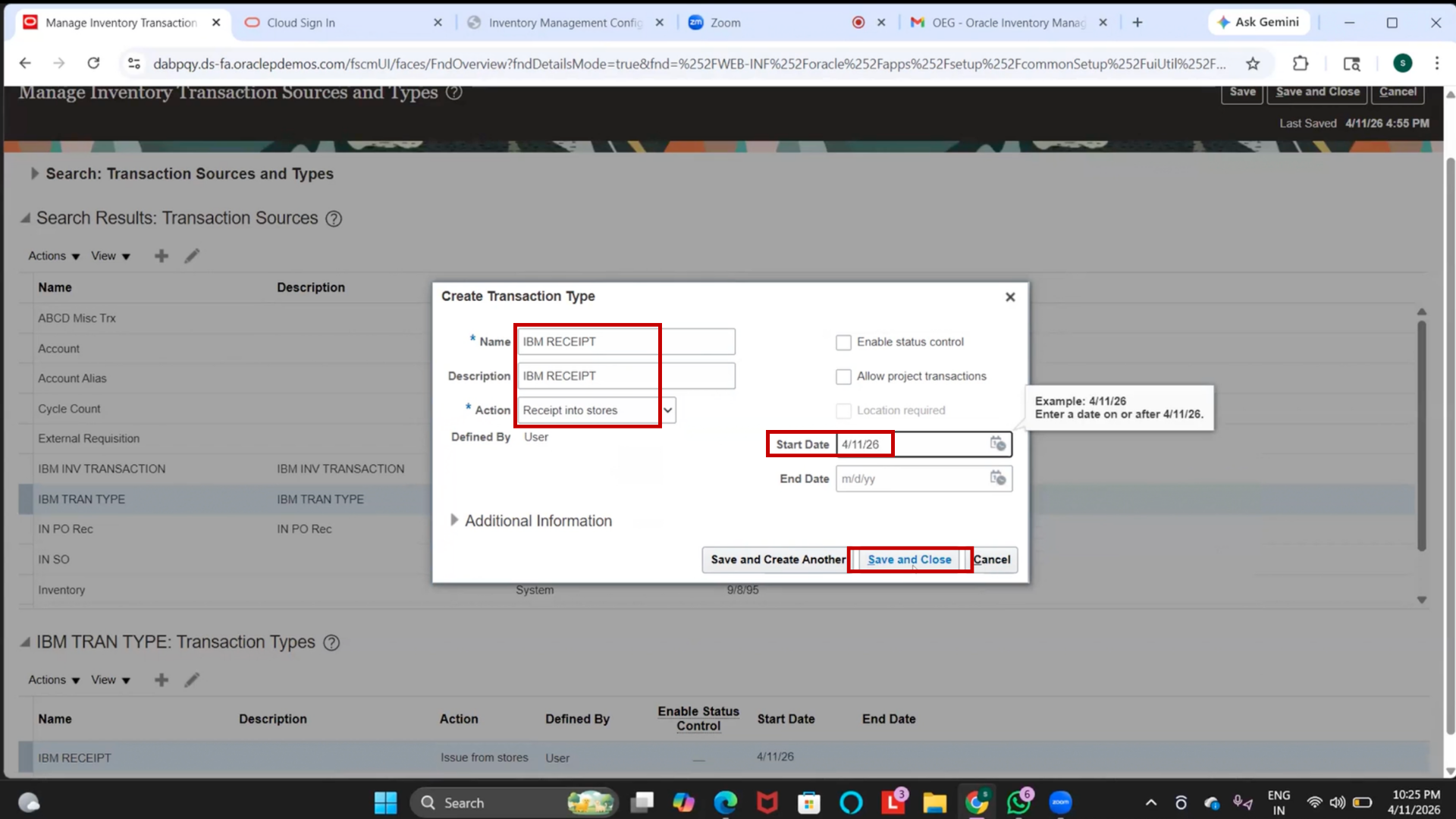Open View menu in Transaction Sources toolbar
This screenshot has width=1456, height=819.
point(111,256)
